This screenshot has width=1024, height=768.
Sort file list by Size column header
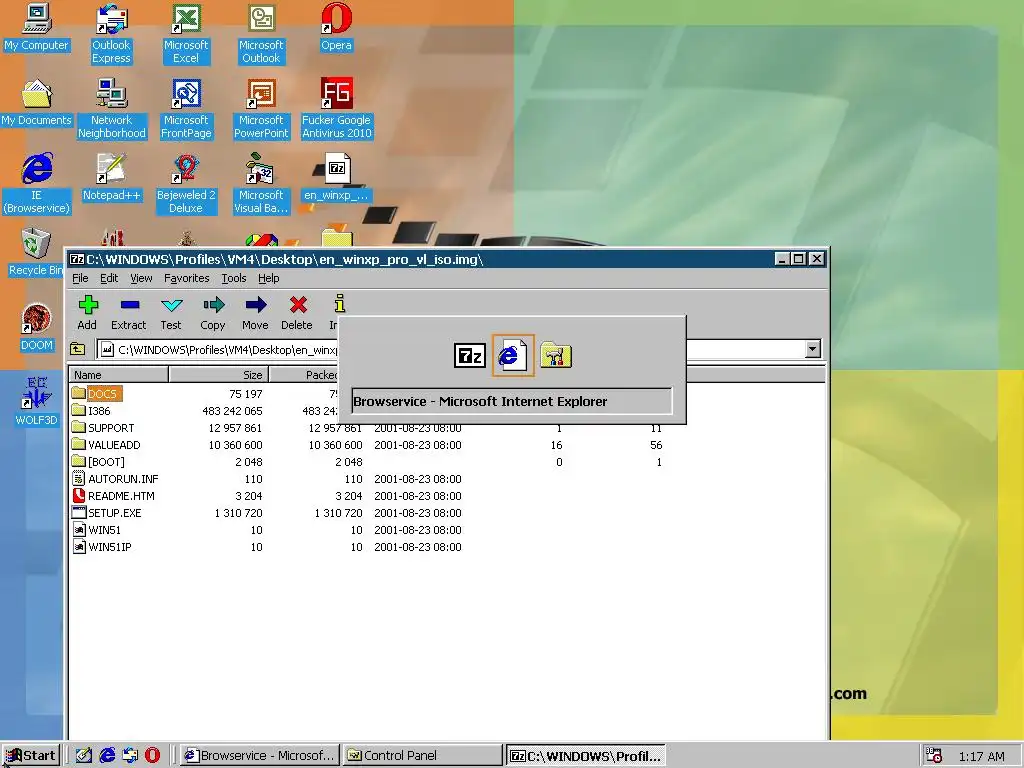(219, 375)
